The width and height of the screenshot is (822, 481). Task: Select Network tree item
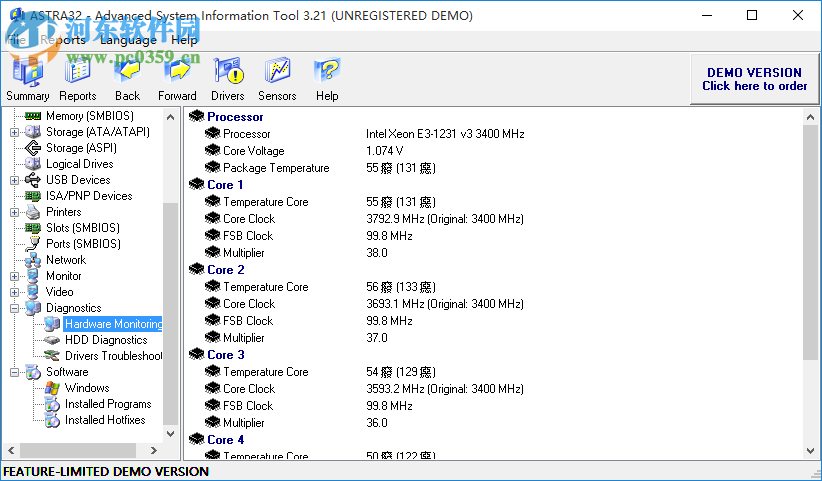(x=66, y=260)
